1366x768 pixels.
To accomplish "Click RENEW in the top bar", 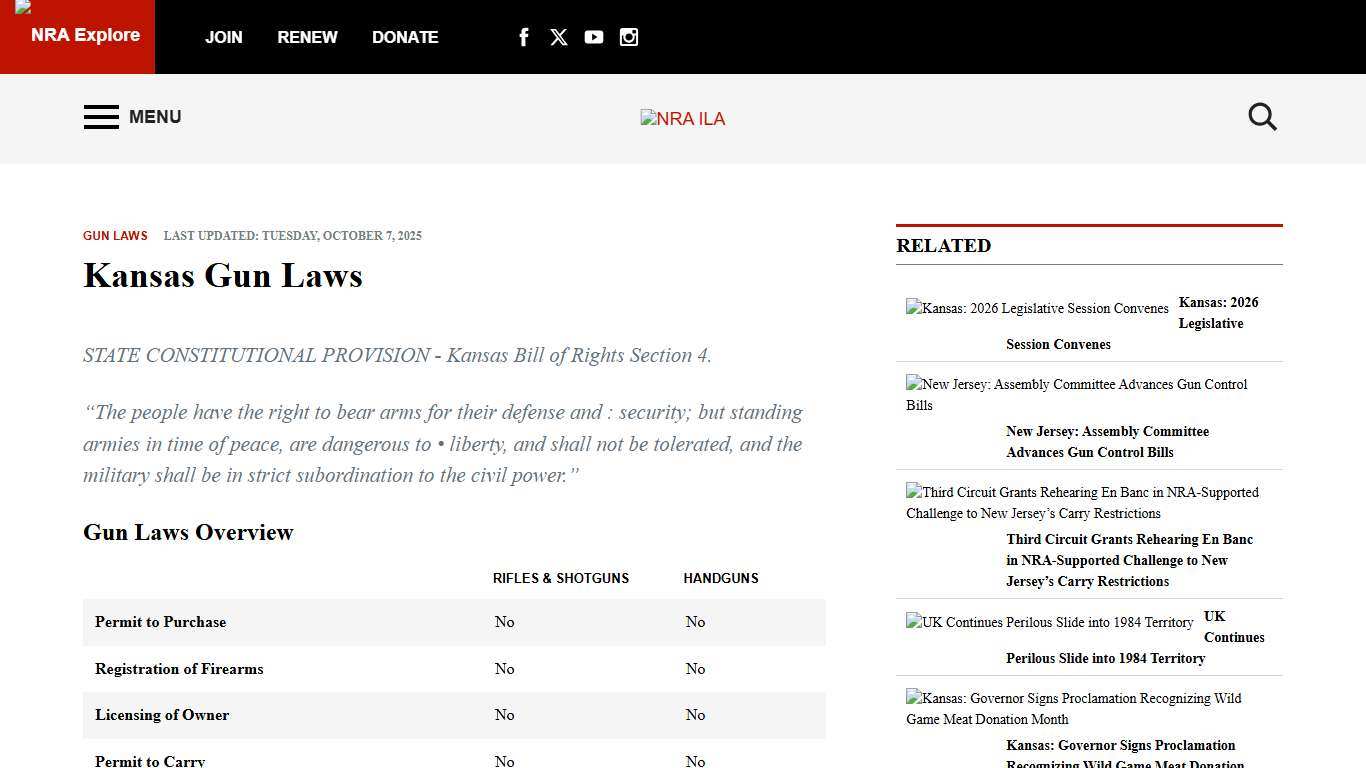I will click(307, 37).
